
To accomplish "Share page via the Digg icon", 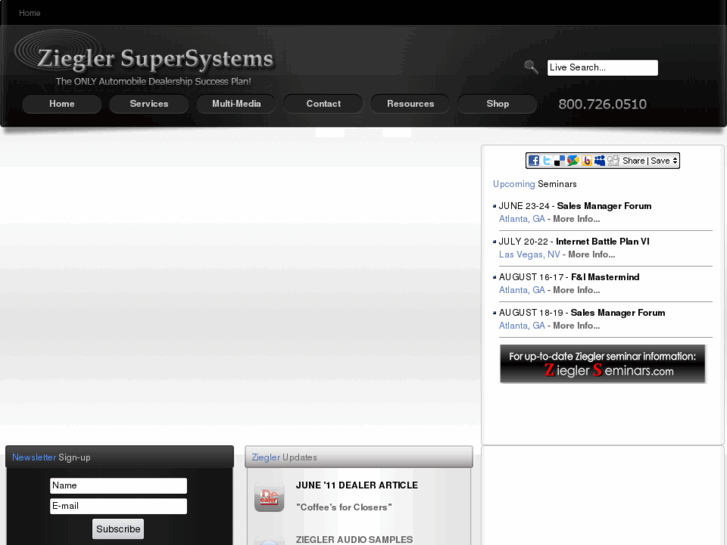I will tap(613, 160).
